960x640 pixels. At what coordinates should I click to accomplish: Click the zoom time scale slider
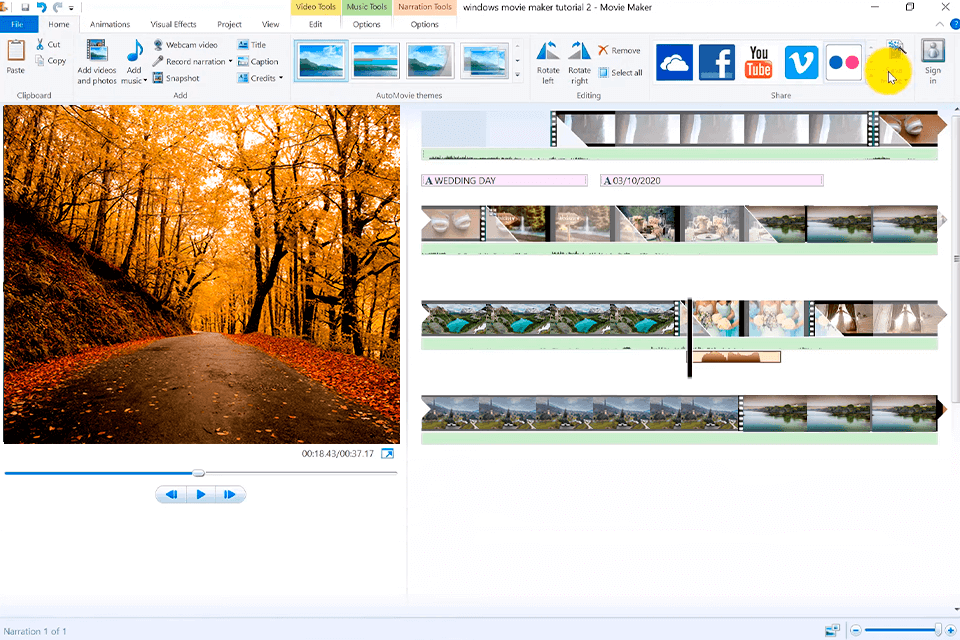(937, 630)
